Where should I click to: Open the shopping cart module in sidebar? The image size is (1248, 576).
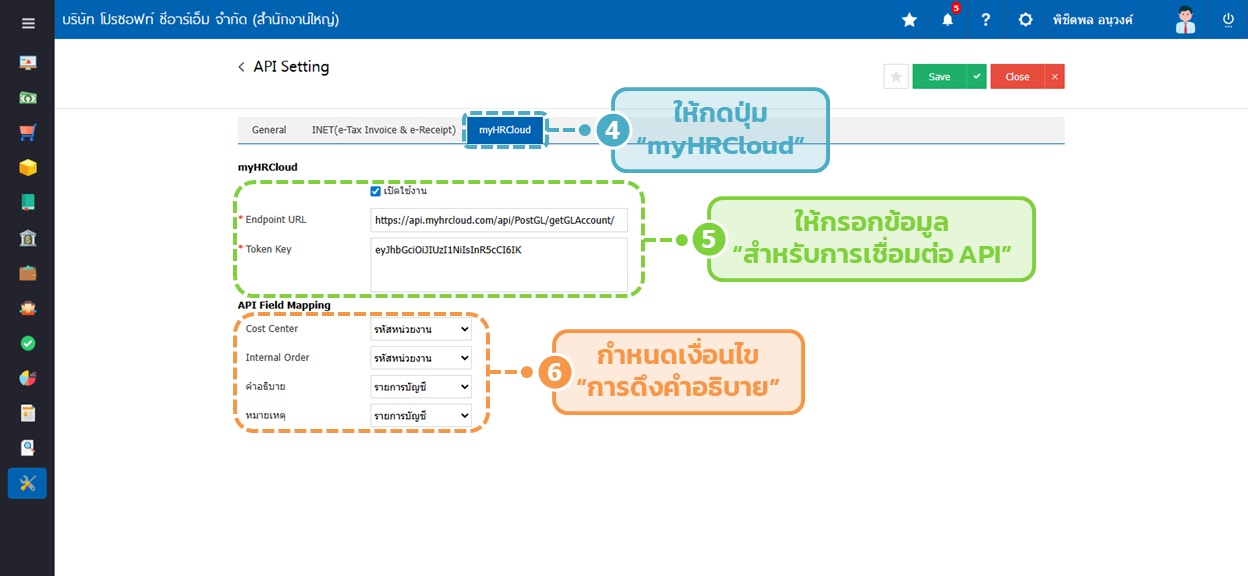click(x=28, y=132)
